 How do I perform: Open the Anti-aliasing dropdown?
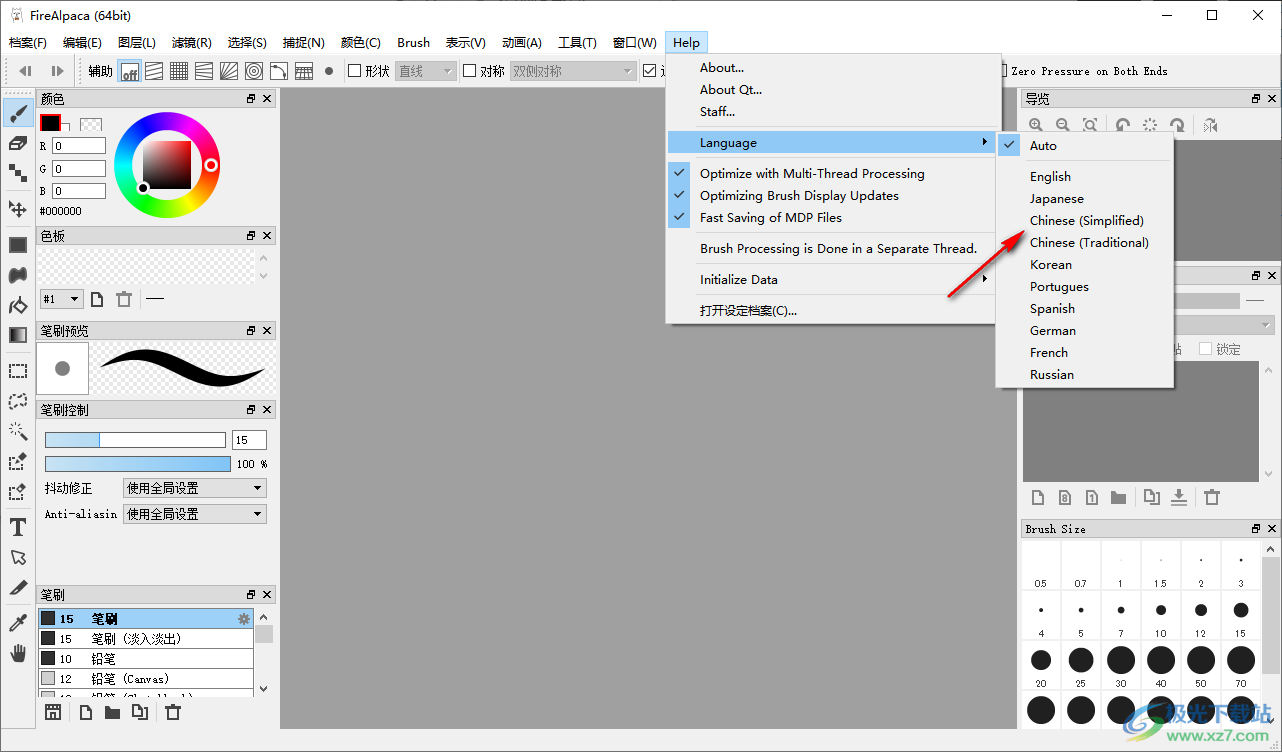click(195, 514)
